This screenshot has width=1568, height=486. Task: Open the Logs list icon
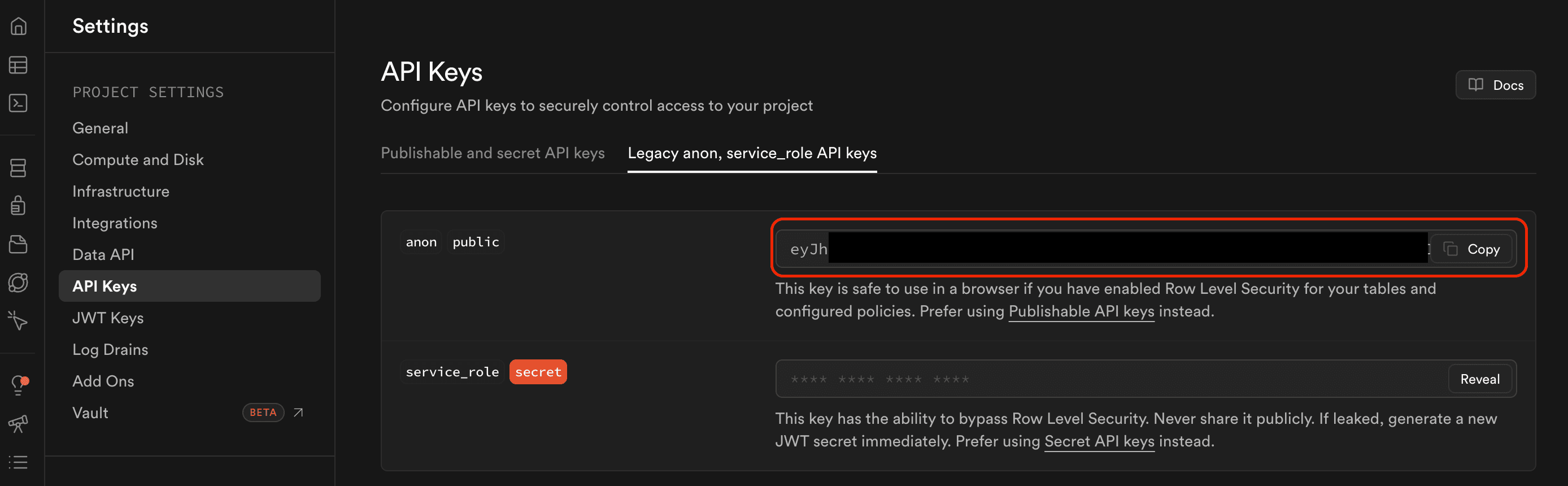pyautogui.click(x=18, y=462)
